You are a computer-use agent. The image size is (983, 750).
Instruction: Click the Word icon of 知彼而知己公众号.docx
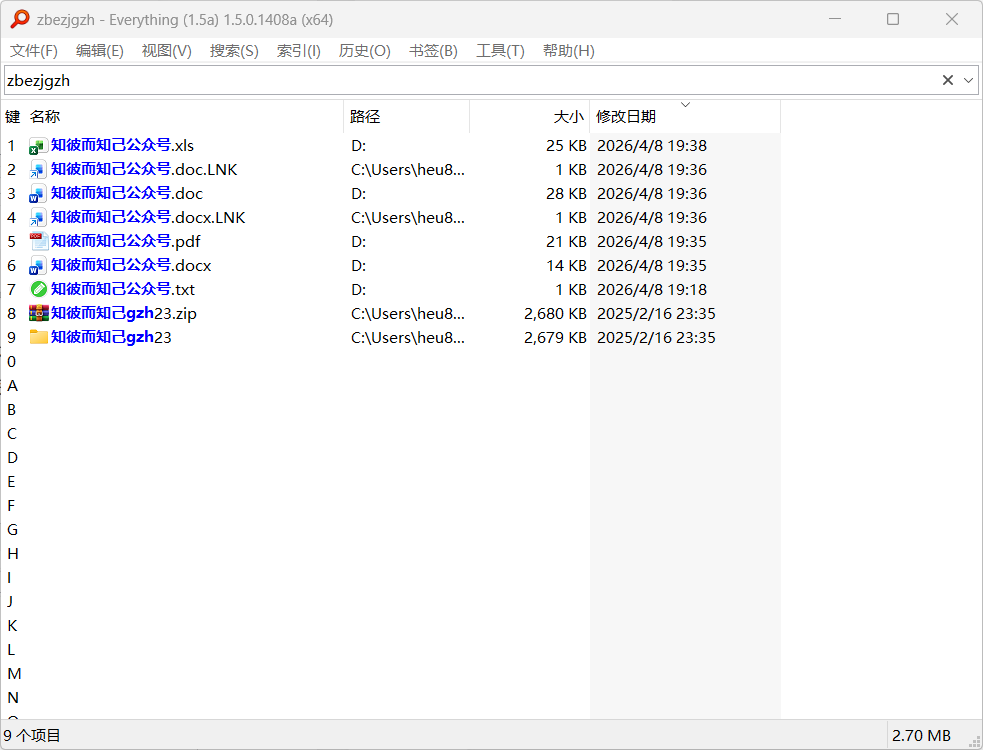38,266
